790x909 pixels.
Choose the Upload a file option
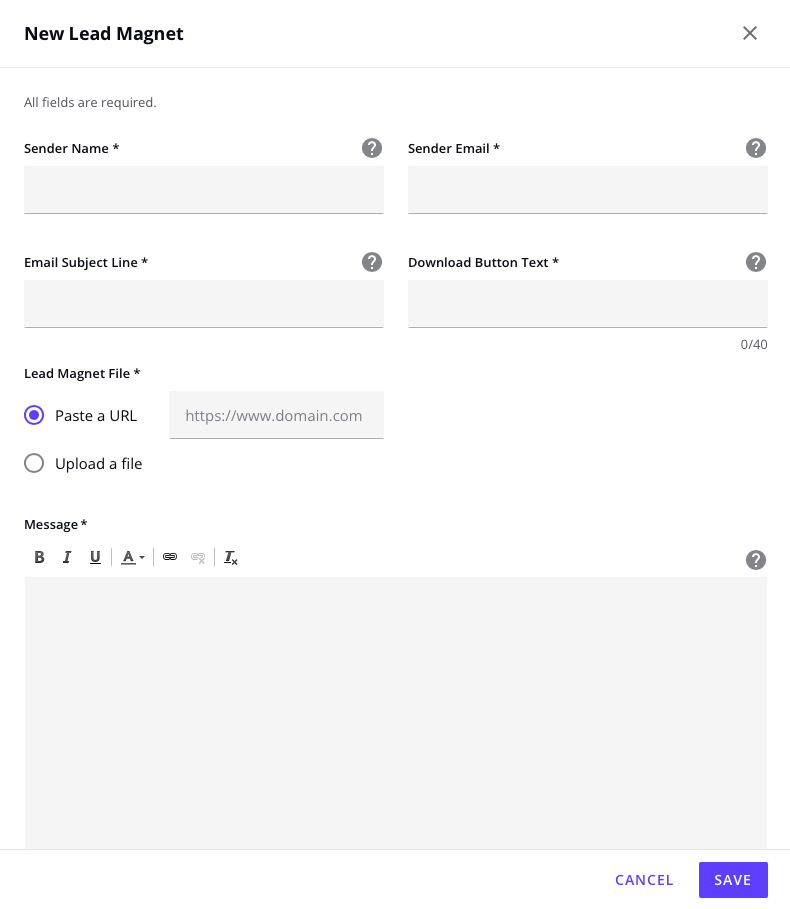coord(33,463)
